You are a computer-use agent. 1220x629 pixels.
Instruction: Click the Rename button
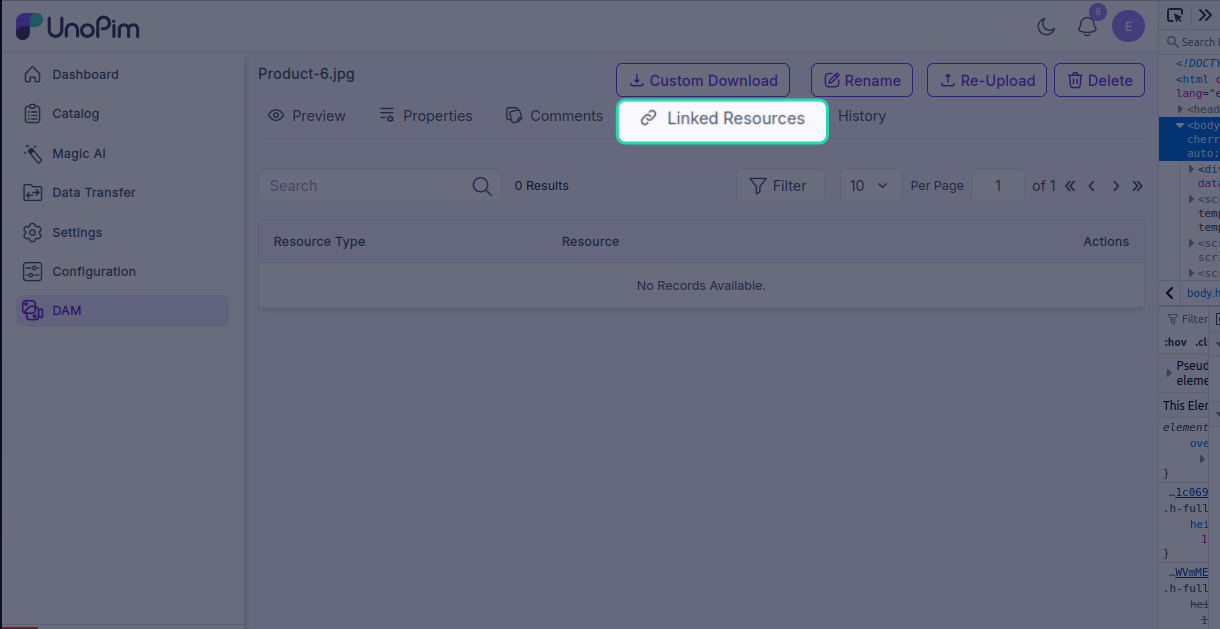pyautogui.click(x=862, y=81)
